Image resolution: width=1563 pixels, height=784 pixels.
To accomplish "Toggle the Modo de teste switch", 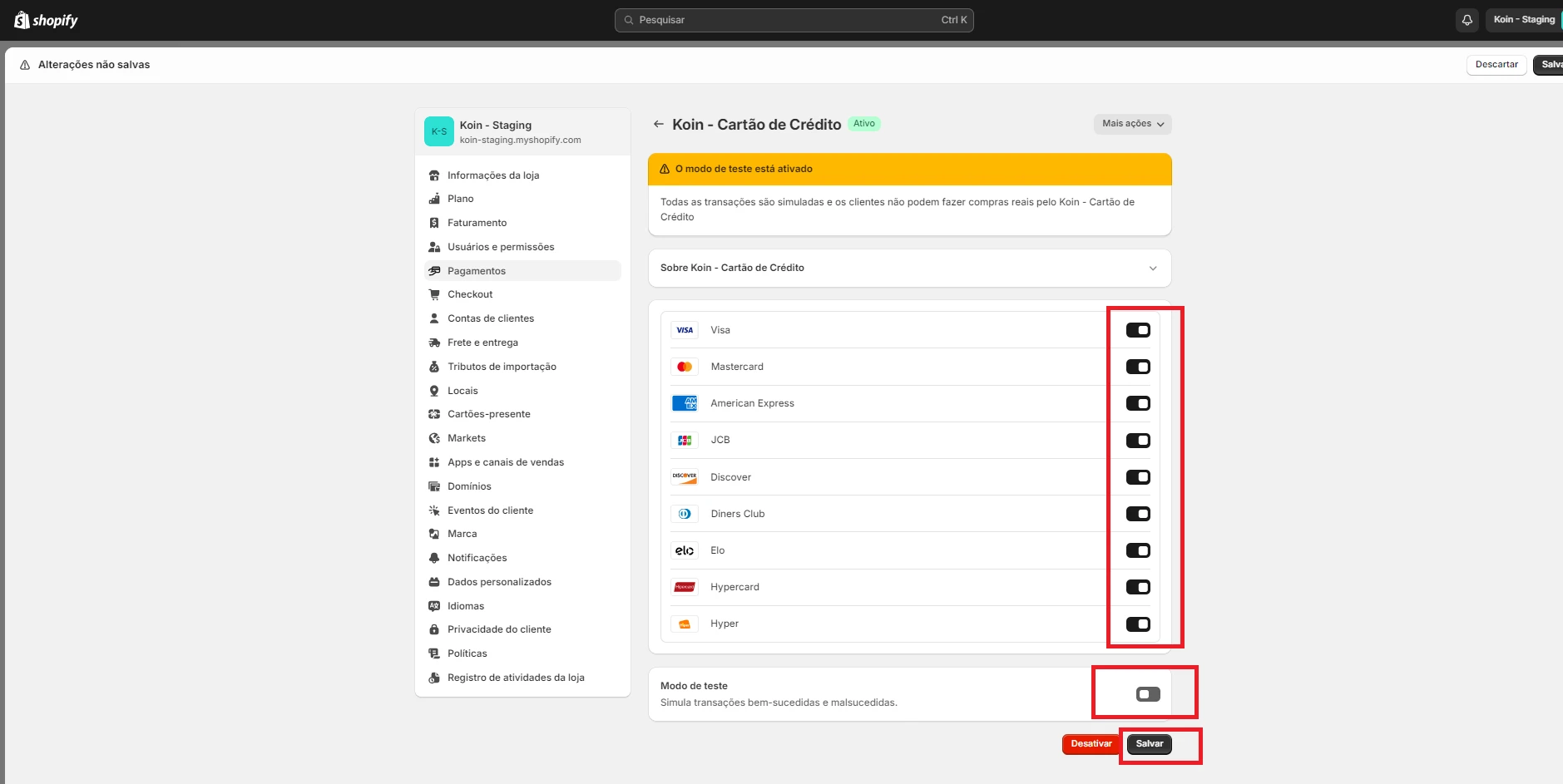I will coord(1148,694).
